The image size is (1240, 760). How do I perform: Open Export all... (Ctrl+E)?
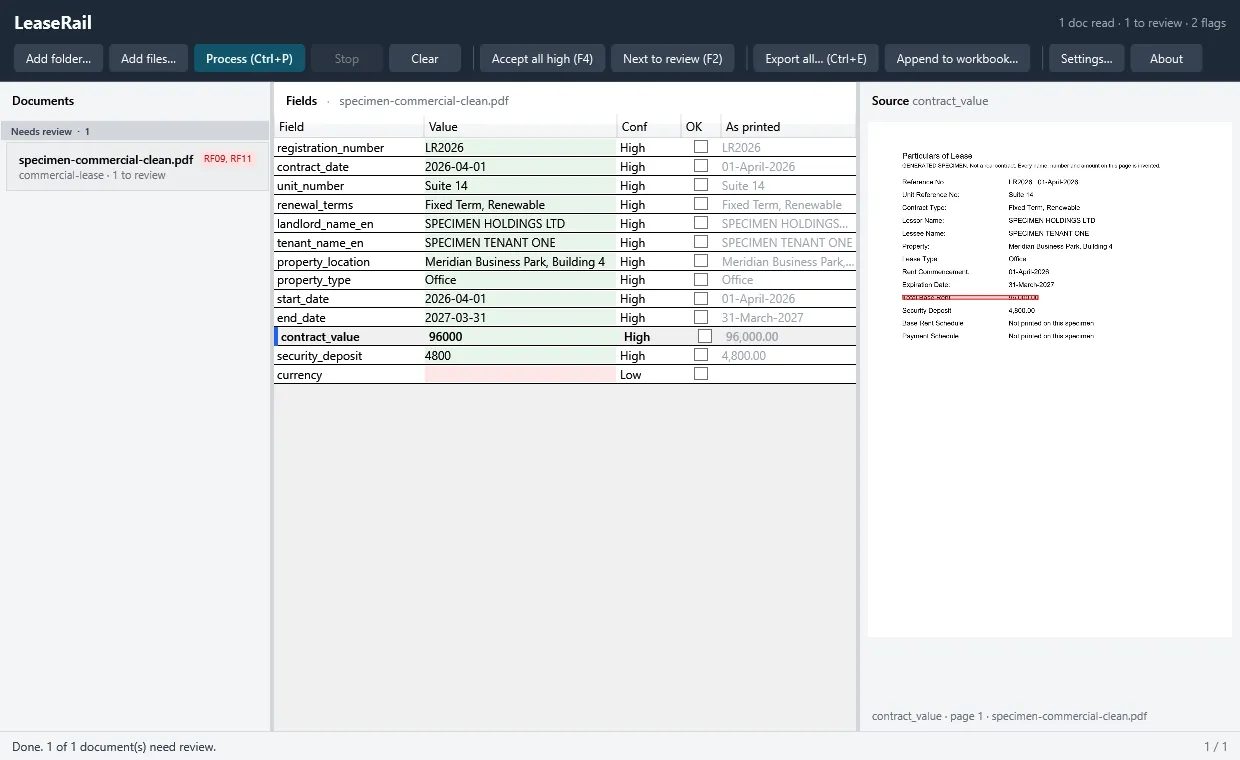(x=816, y=58)
